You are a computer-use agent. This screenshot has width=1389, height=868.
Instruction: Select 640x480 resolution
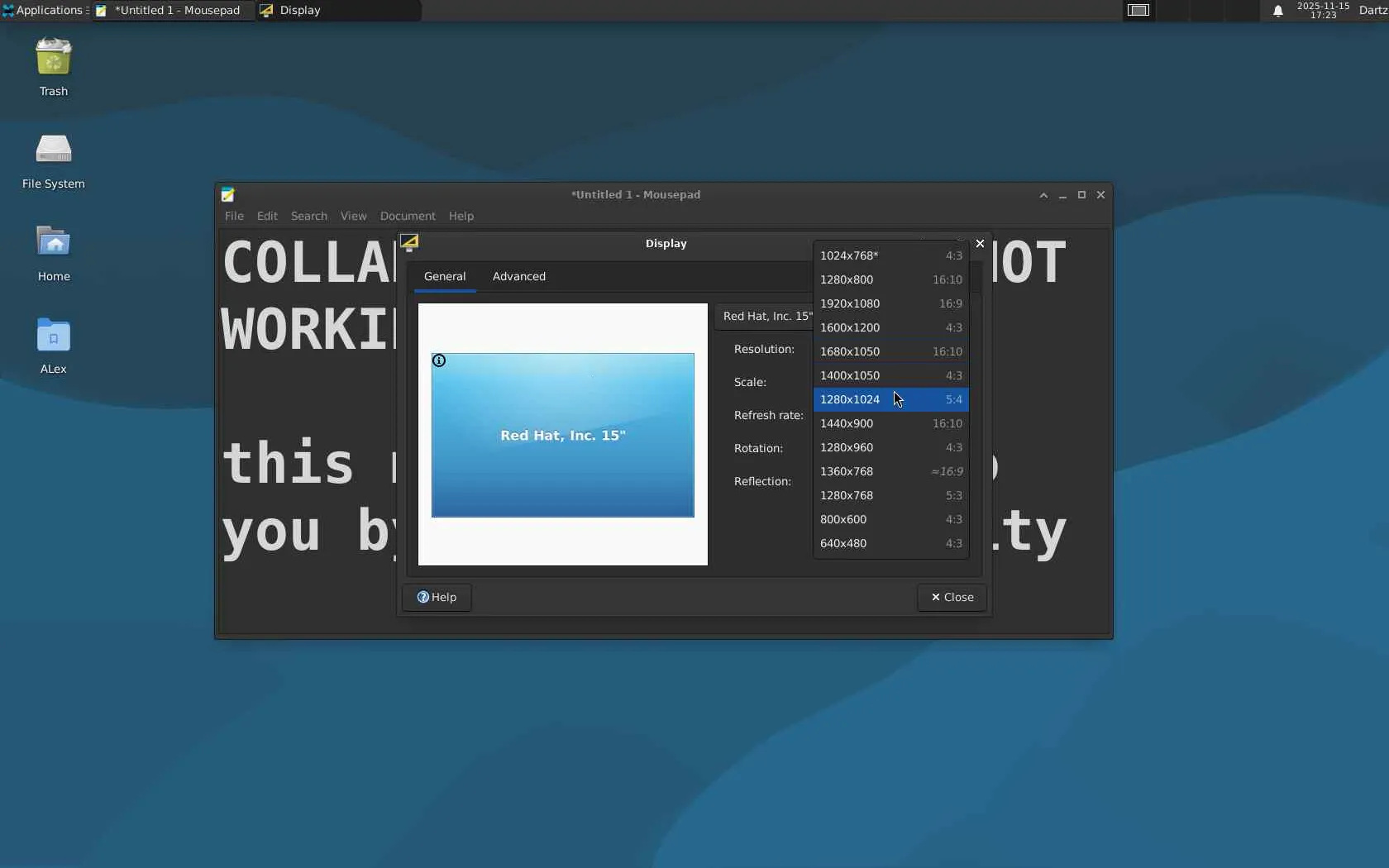click(x=891, y=543)
